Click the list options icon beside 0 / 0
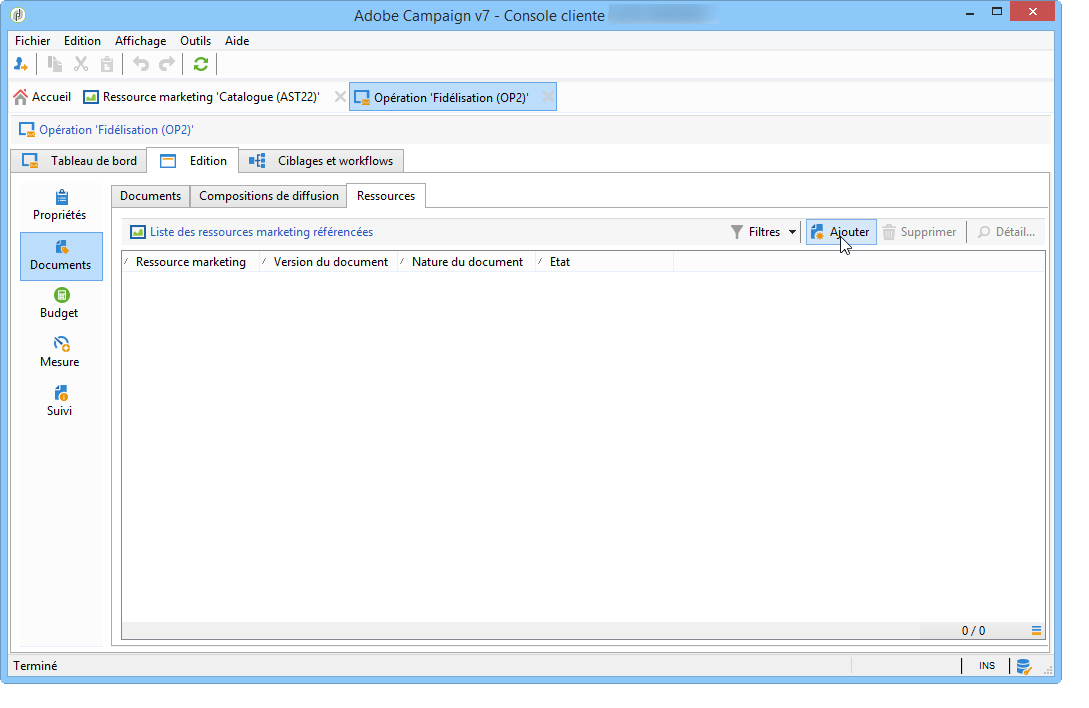 [1036, 631]
